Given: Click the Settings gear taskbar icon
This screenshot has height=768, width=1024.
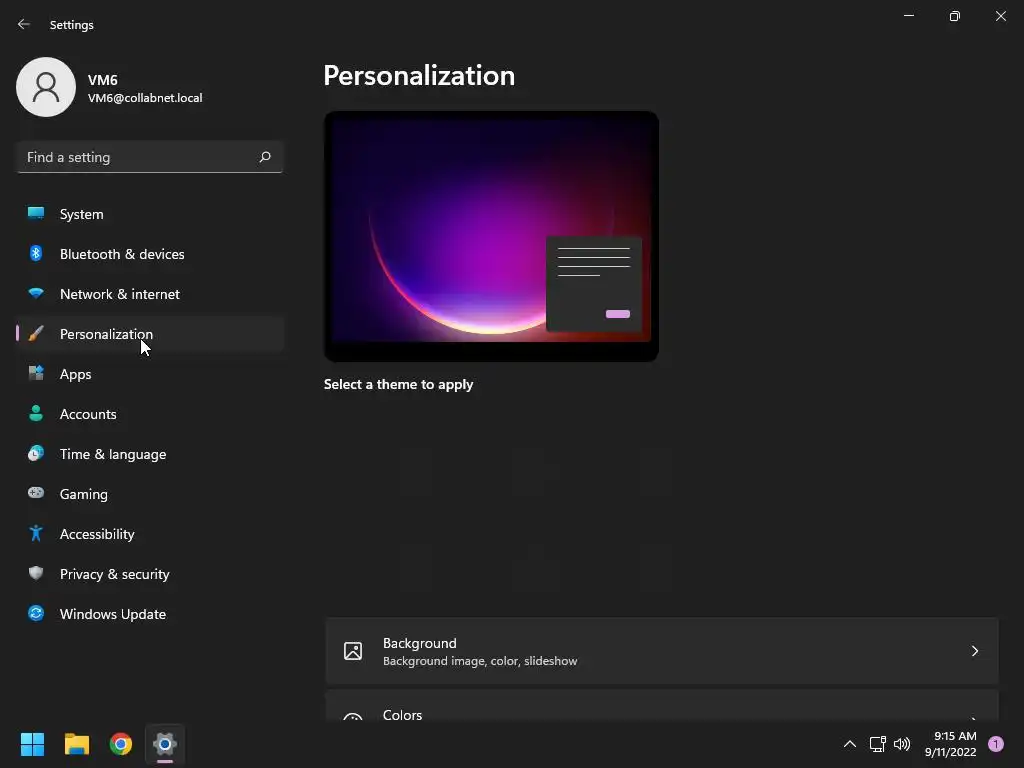Looking at the screenshot, I should (x=165, y=744).
